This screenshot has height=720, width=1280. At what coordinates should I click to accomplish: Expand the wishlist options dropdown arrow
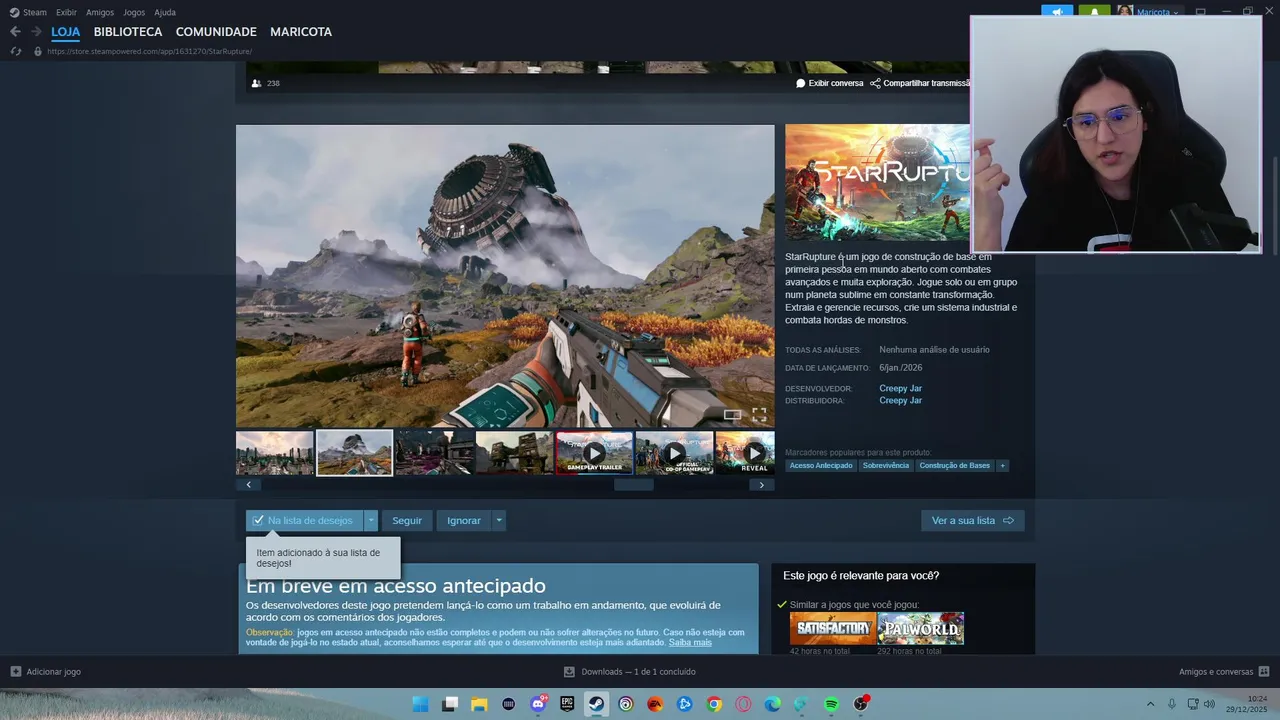click(x=371, y=520)
